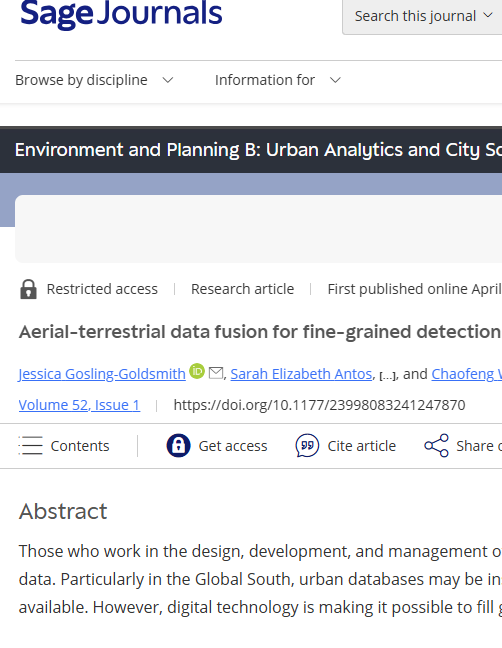Click the Contents list icon
This screenshot has width=502, height=648.
[31, 446]
